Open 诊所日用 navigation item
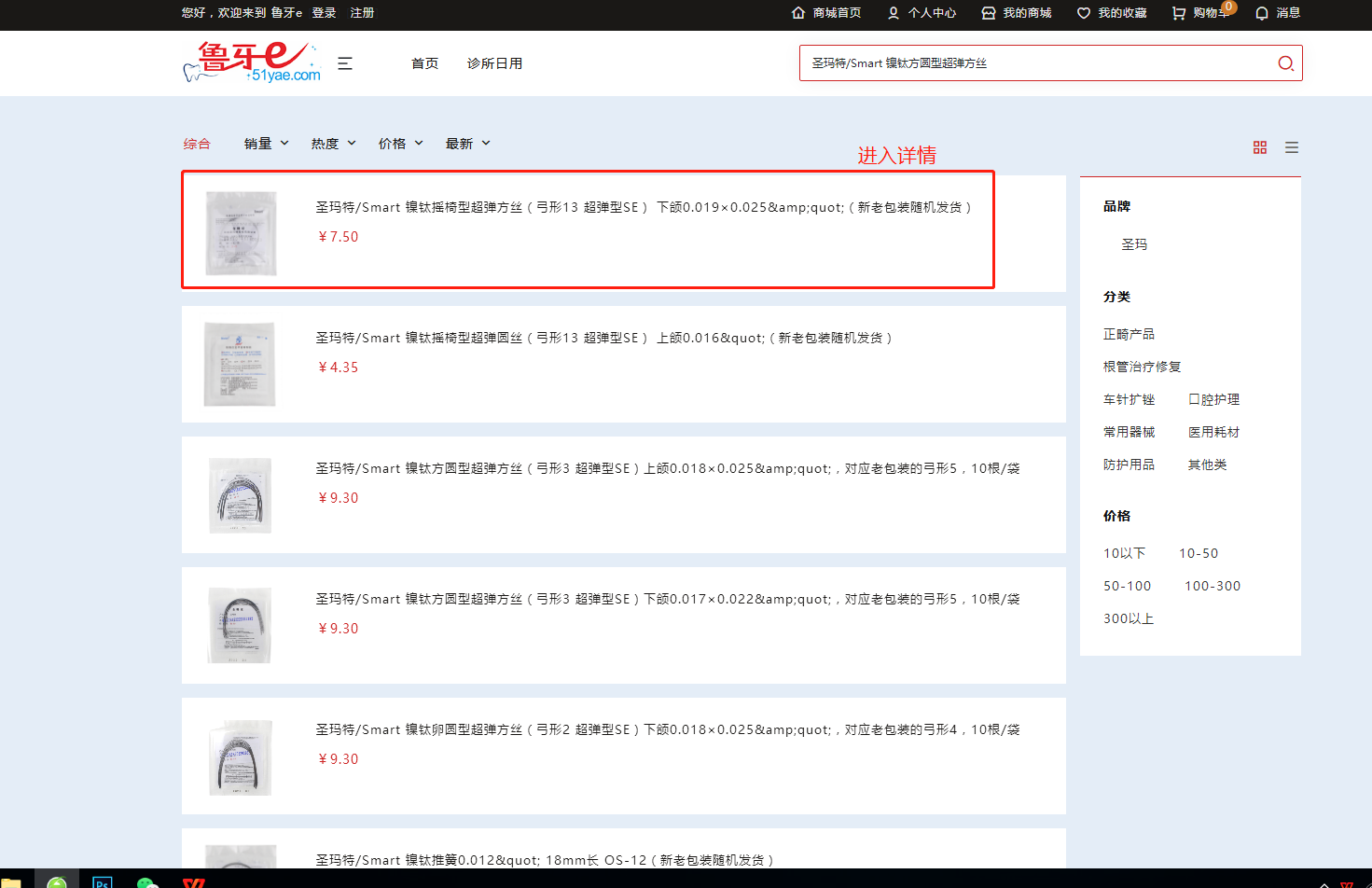 pyautogui.click(x=494, y=63)
